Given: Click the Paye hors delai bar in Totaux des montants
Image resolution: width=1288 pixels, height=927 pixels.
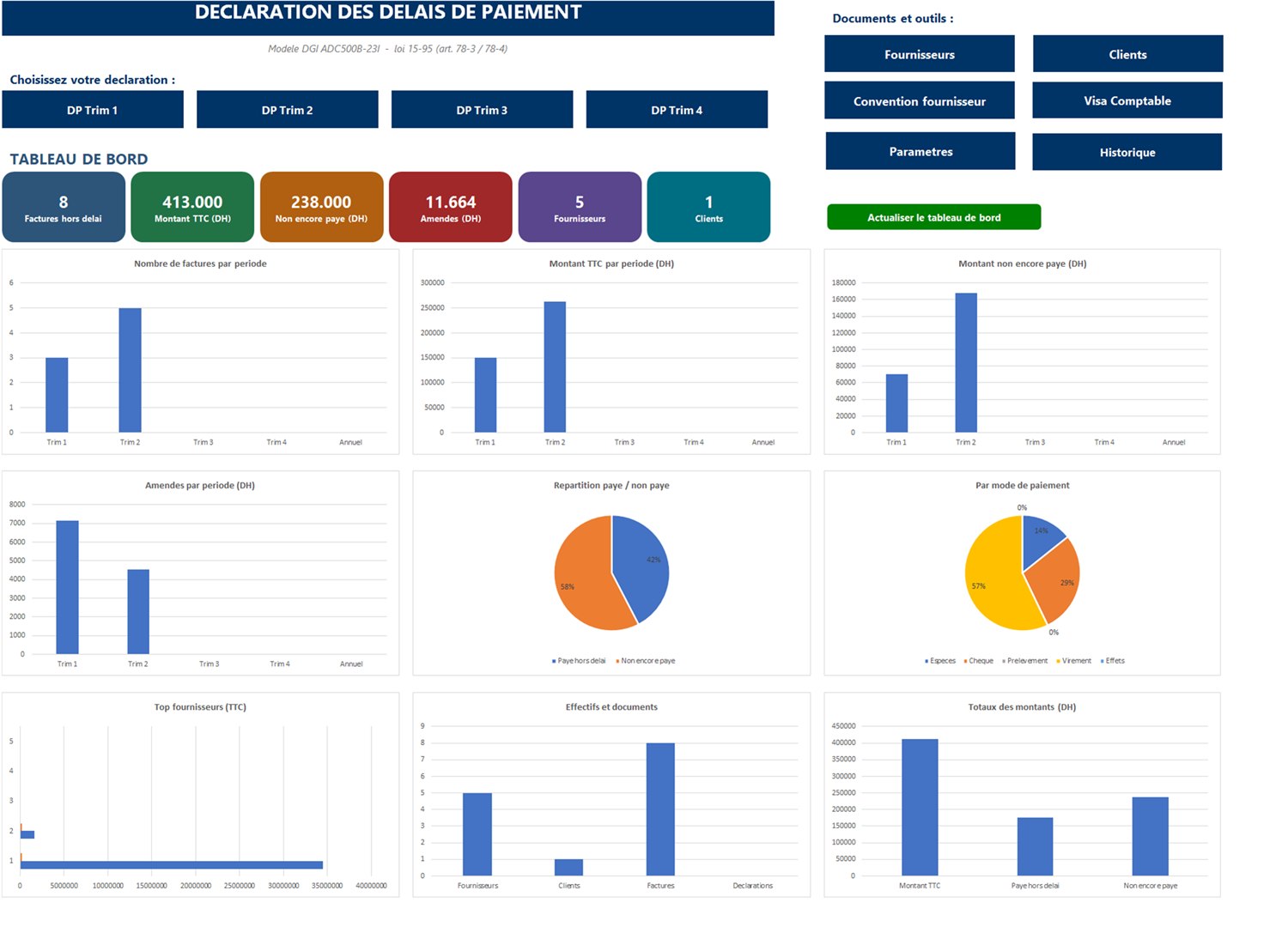Looking at the screenshot, I should pyautogui.click(x=1035, y=846).
